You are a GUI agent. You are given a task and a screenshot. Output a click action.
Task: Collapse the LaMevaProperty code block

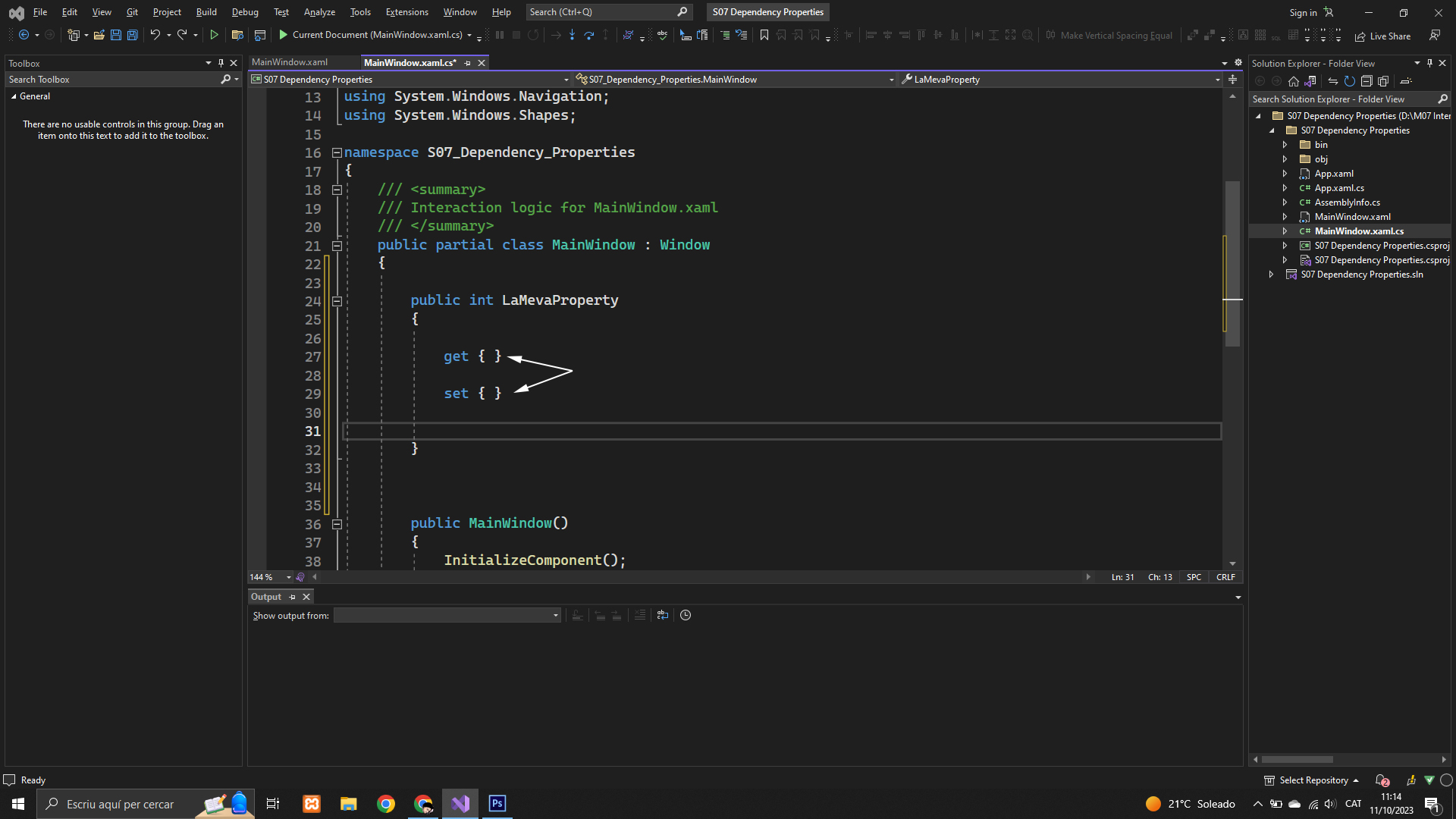point(337,301)
